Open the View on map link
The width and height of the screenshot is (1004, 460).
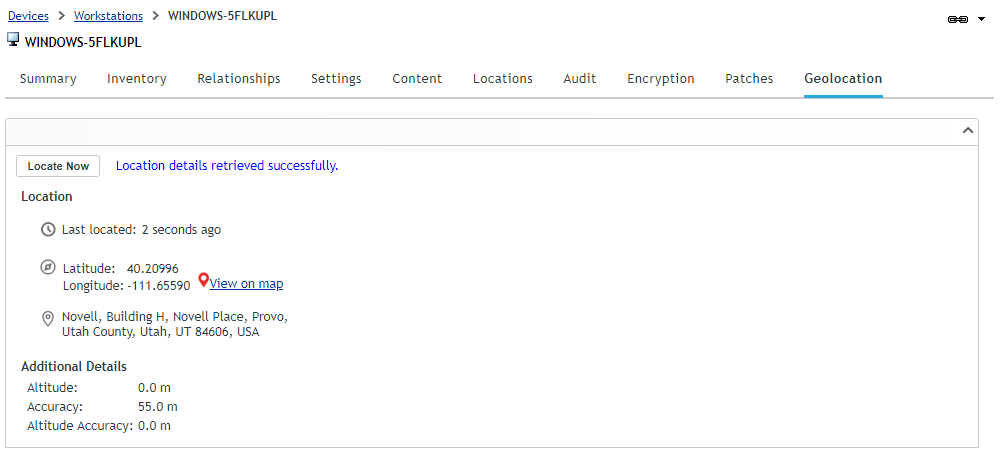[247, 283]
